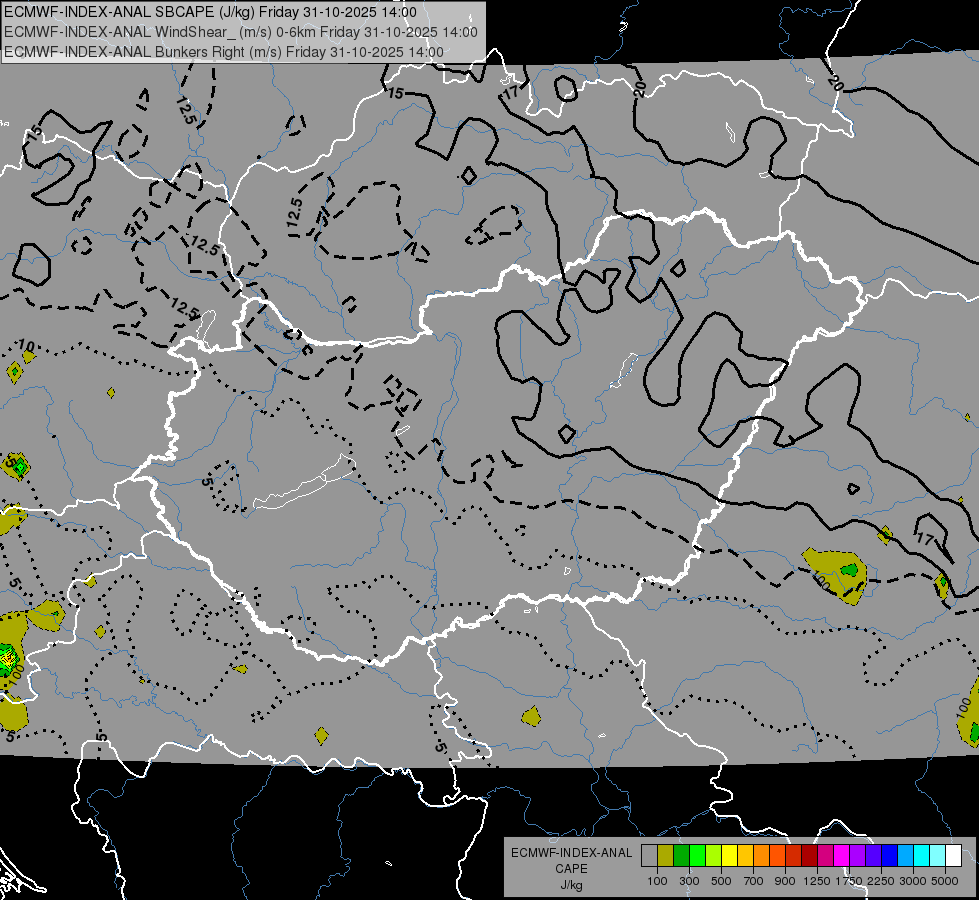Click the yellow-green lime legend swatch

tap(713, 855)
